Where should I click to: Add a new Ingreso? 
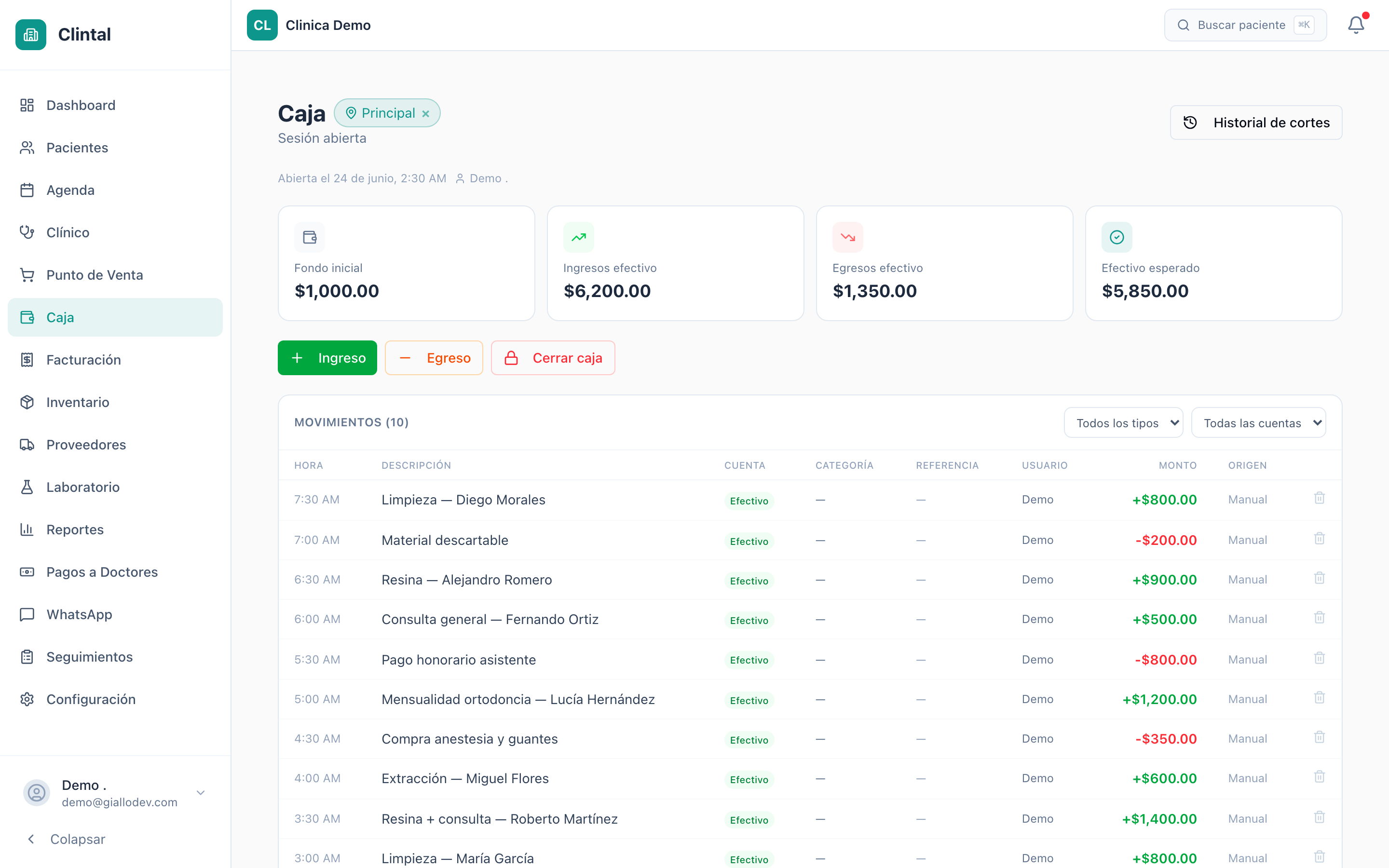pos(327,358)
